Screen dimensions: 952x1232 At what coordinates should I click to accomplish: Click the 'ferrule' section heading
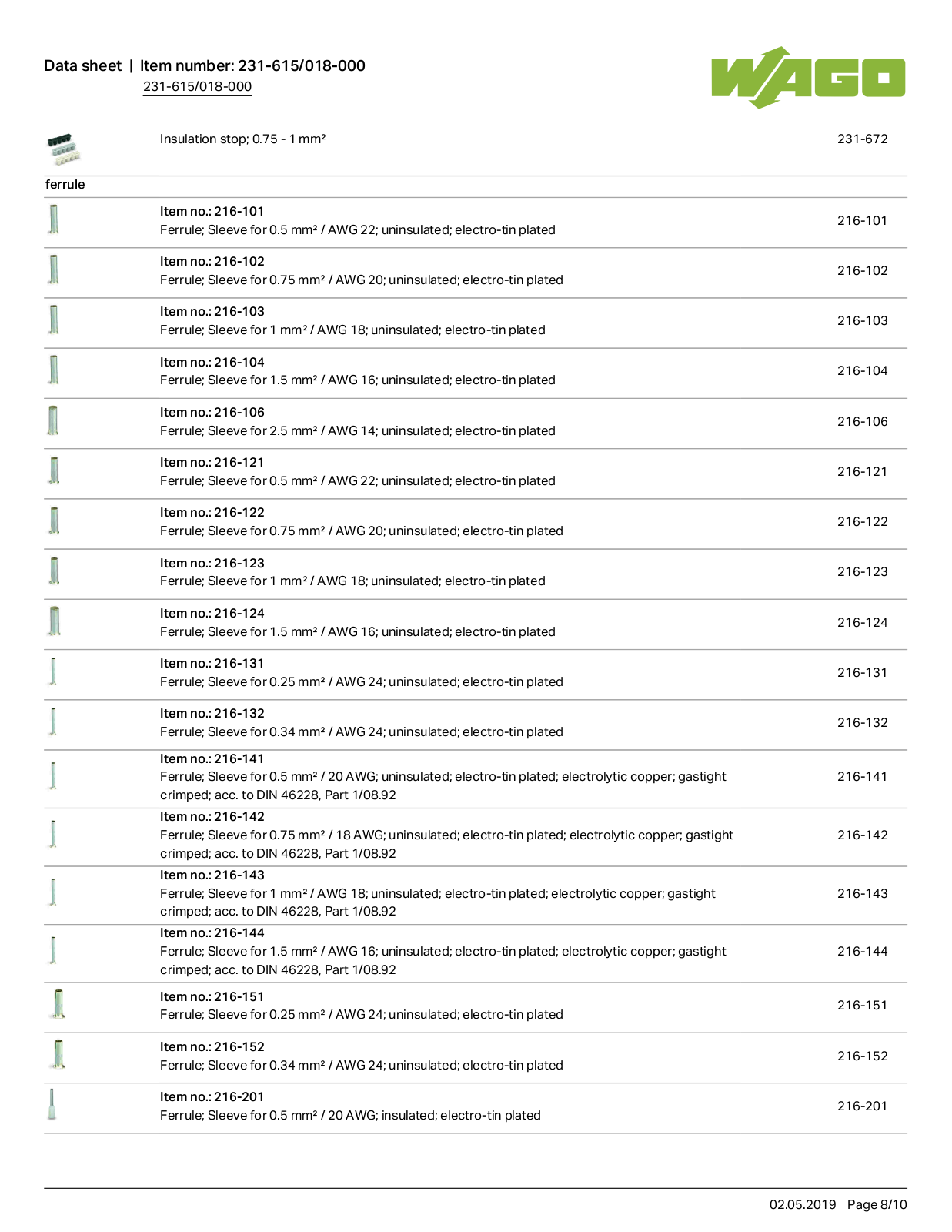[x=65, y=184]
